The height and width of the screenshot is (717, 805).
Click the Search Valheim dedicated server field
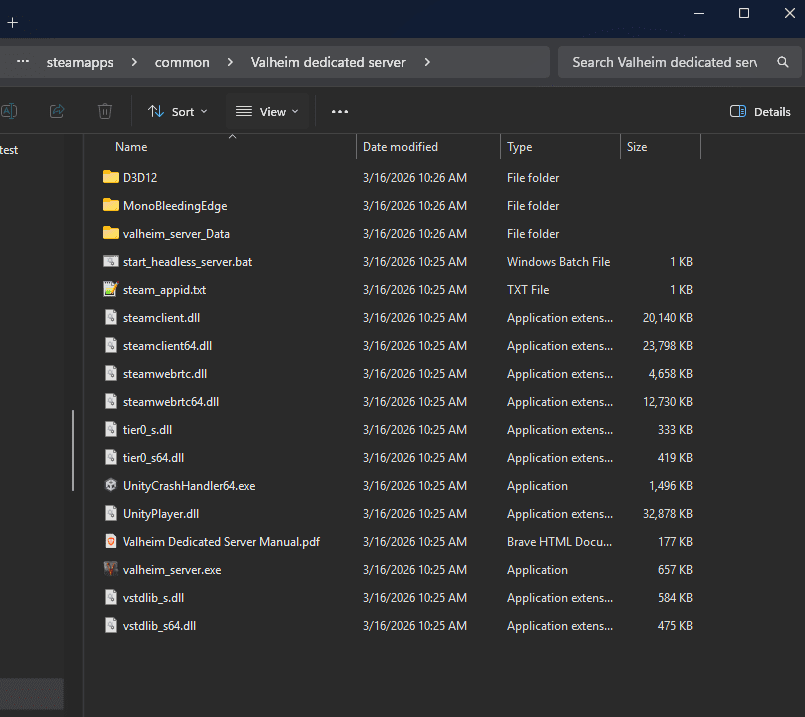point(664,62)
